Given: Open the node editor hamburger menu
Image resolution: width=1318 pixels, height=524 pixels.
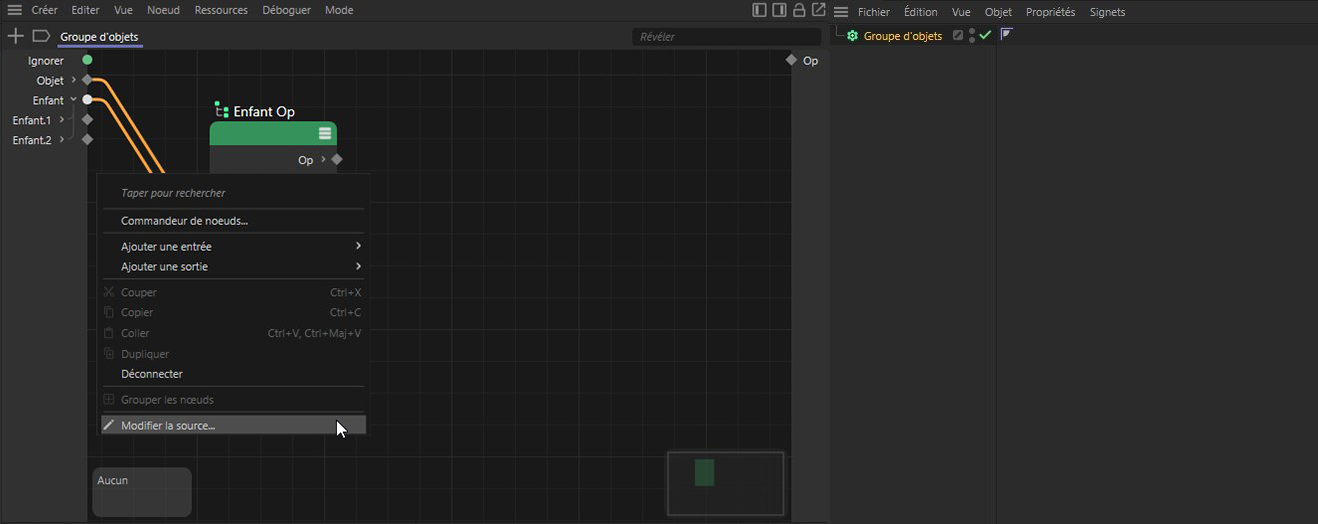Looking at the screenshot, I should coord(14,10).
